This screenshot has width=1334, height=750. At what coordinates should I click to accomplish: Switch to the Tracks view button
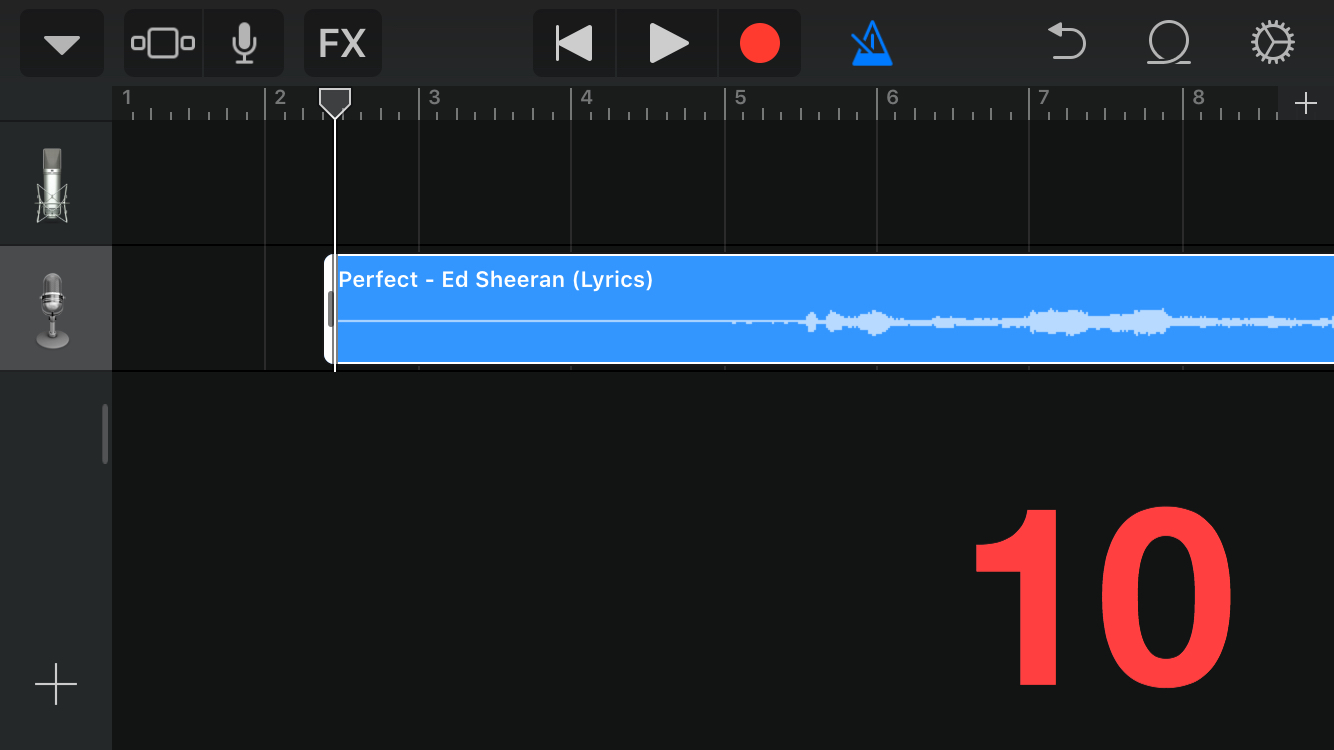coord(163,44)
